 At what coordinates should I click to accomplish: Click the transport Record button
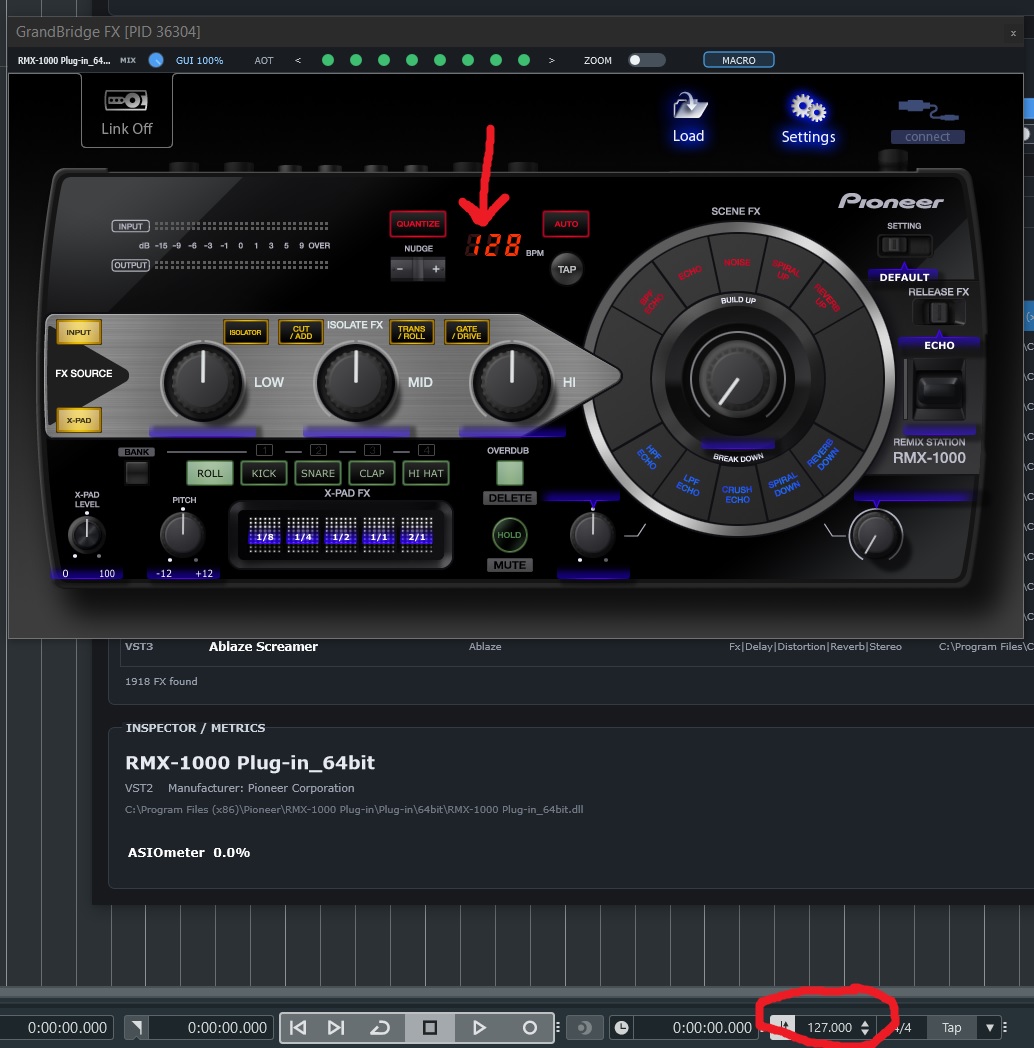[x=529, y=1027]
